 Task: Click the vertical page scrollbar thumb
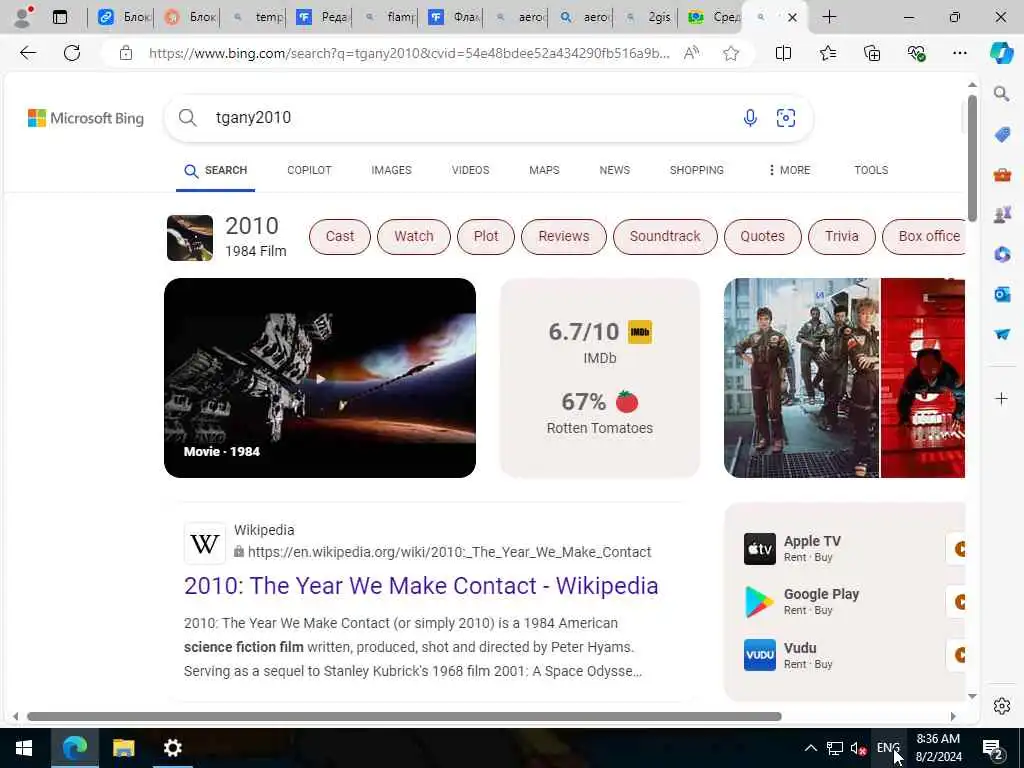(972, 158)
